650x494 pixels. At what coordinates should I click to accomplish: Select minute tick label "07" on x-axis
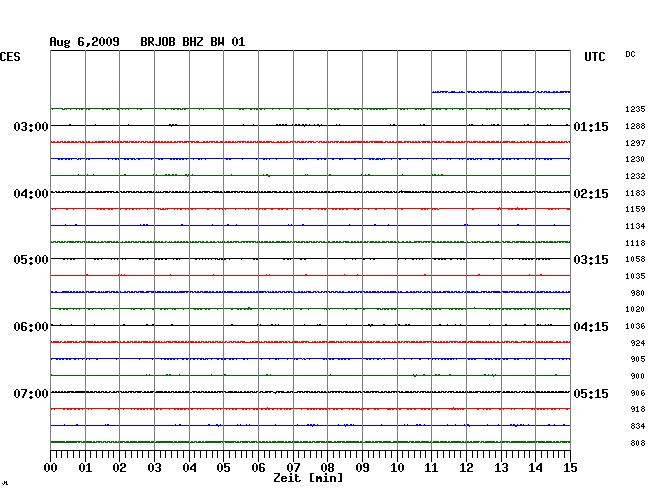click(293, 468)
